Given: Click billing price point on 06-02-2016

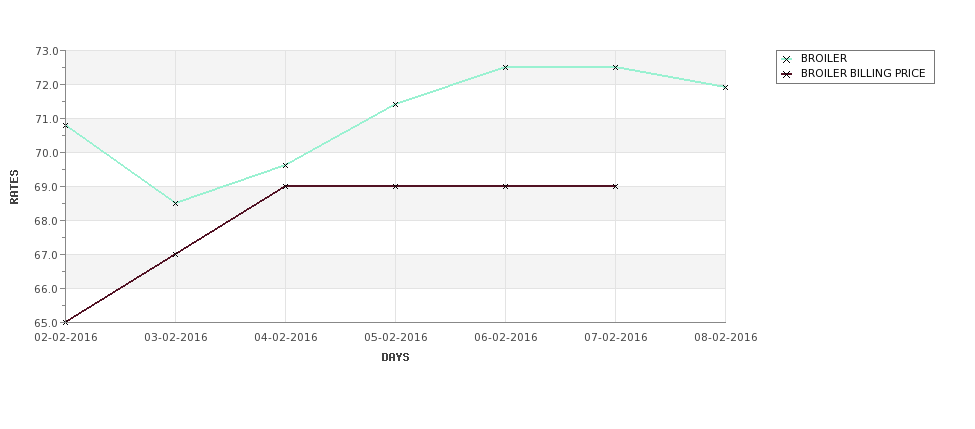Looking at the screenshot, I should pyautogui.click(x=506, y=187).
